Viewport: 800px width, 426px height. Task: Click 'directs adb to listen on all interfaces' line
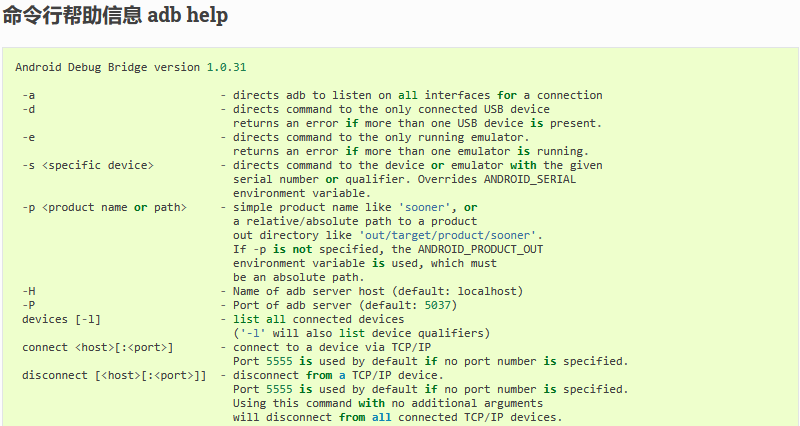tap(418, 95)
